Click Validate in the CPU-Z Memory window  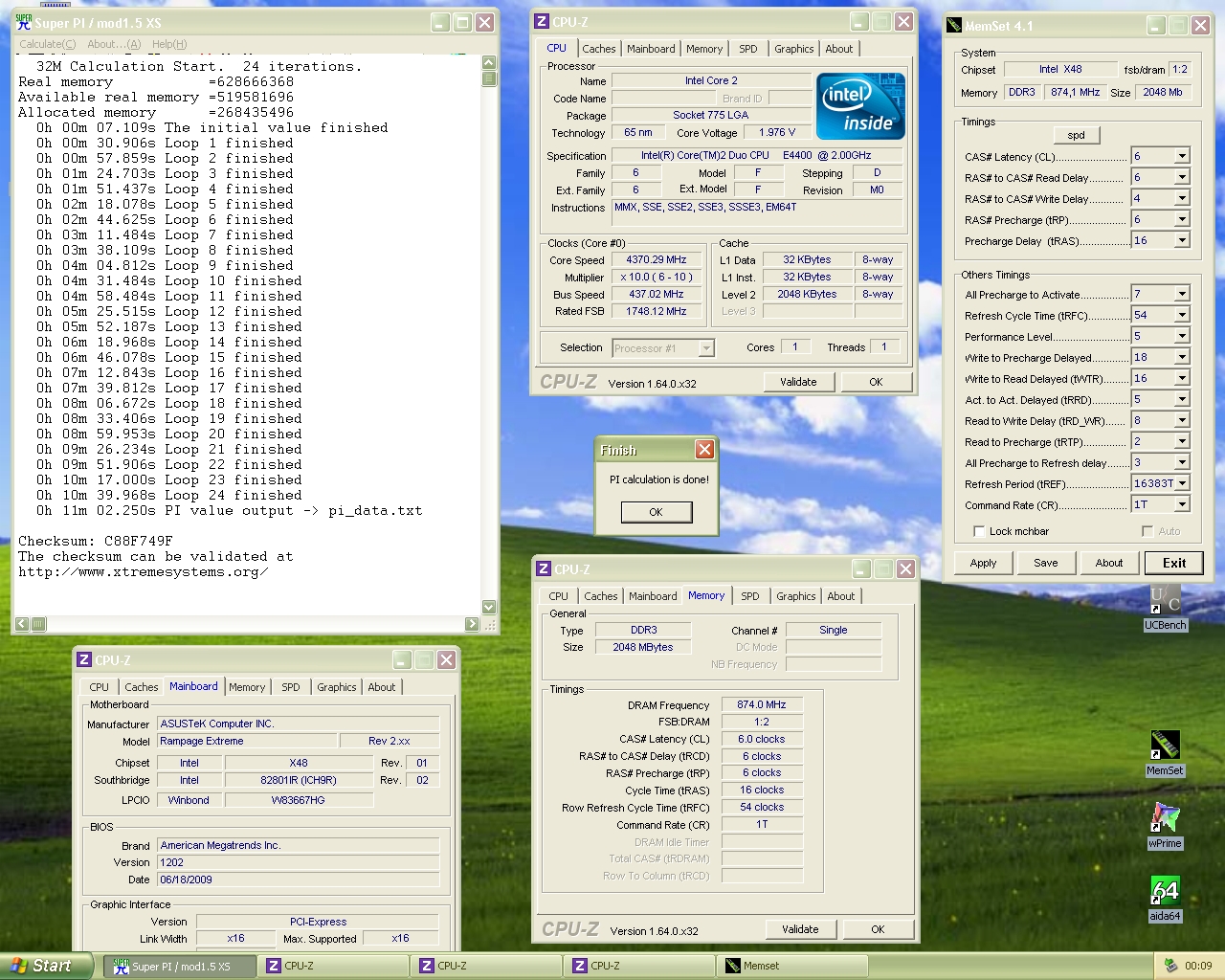click(x=800, y=929)
